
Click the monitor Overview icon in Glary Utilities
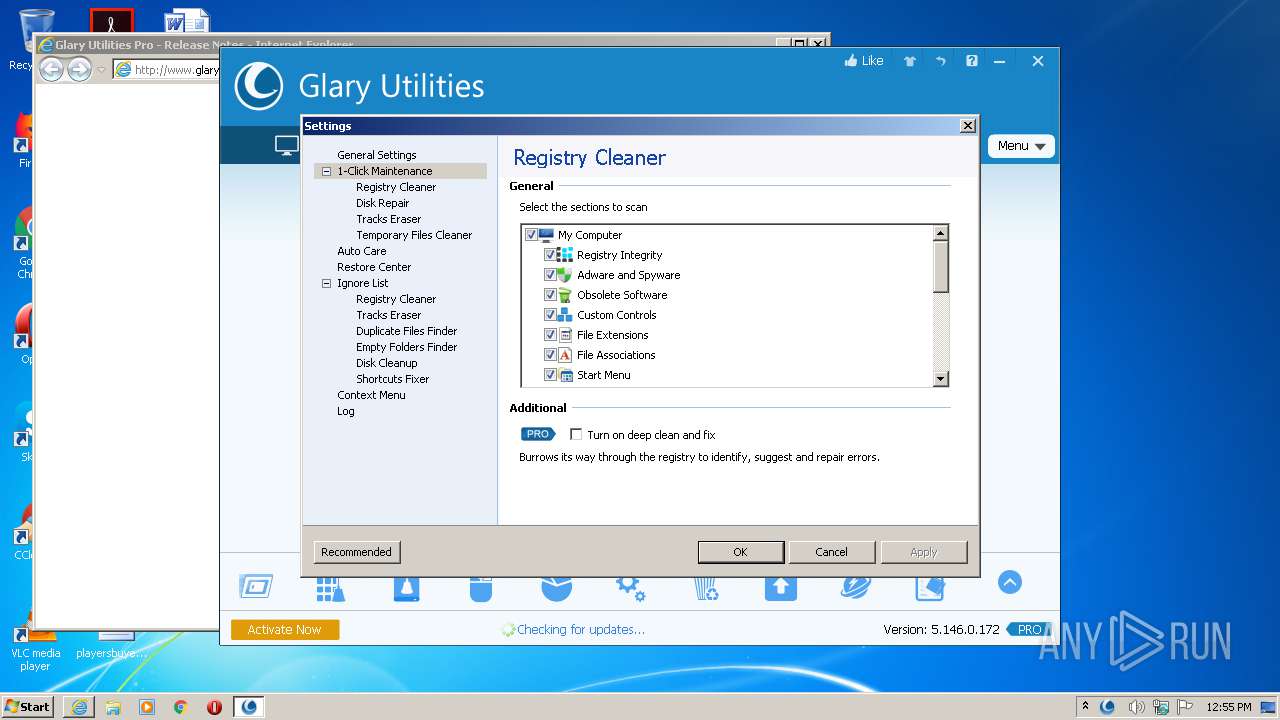287,146
